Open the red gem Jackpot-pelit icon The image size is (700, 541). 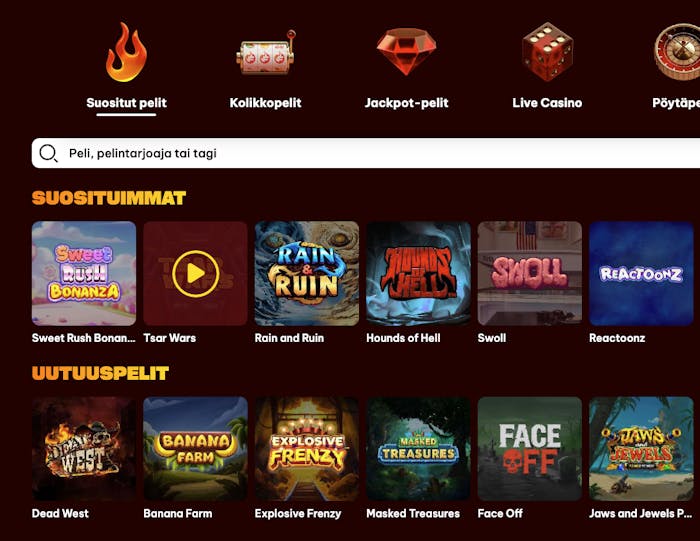click(406, 52)
